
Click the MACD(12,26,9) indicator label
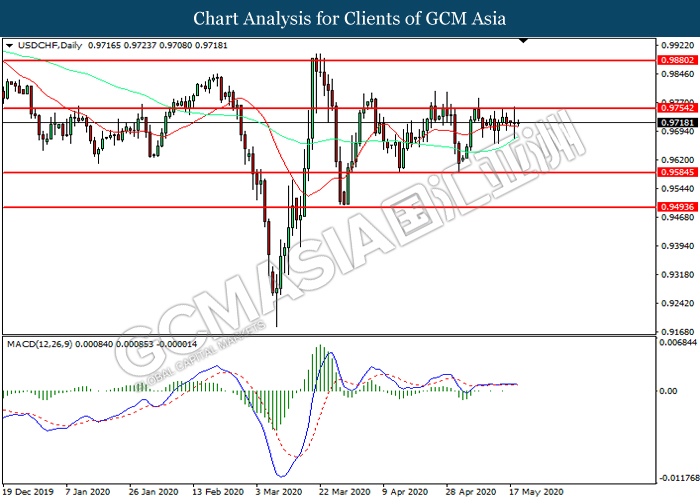tap(39, 344)
